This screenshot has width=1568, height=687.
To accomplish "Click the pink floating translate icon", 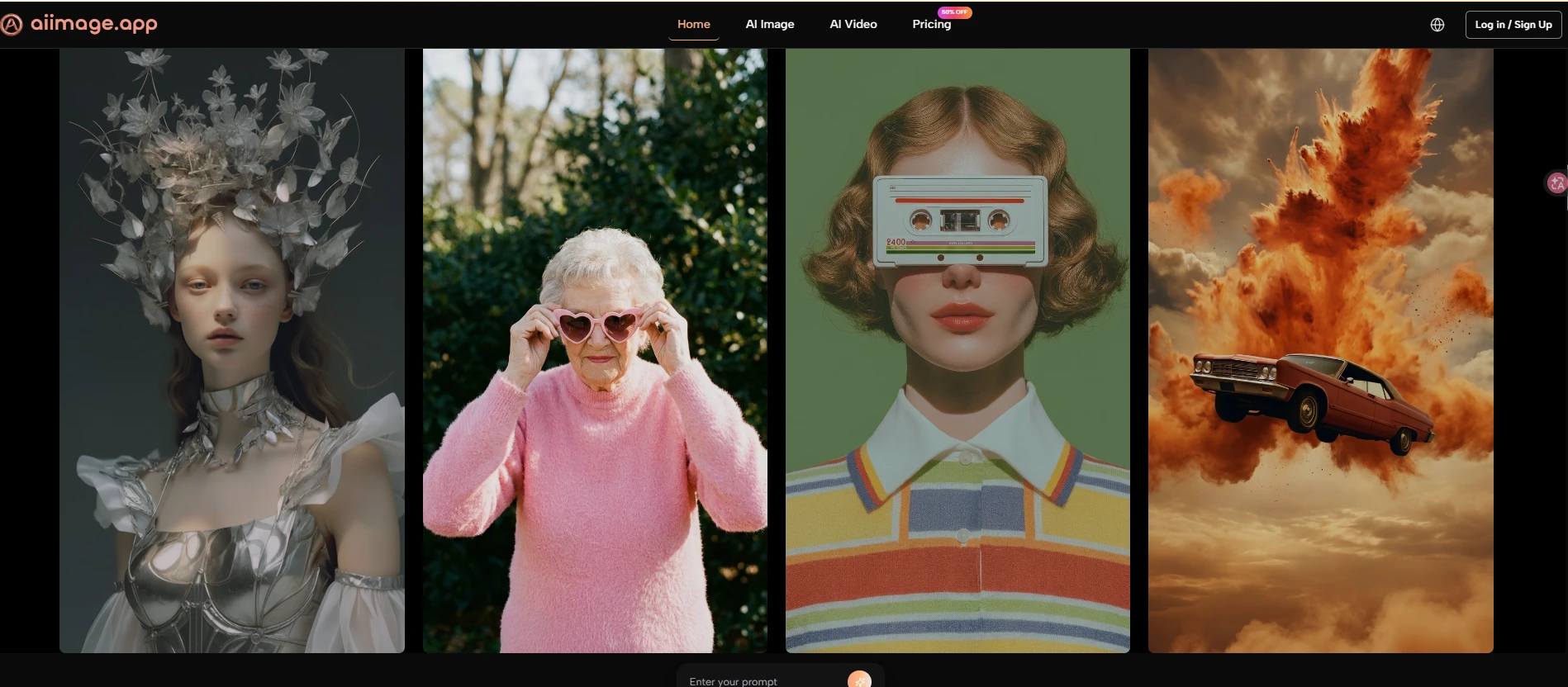I will click(x=1556, y=183).
